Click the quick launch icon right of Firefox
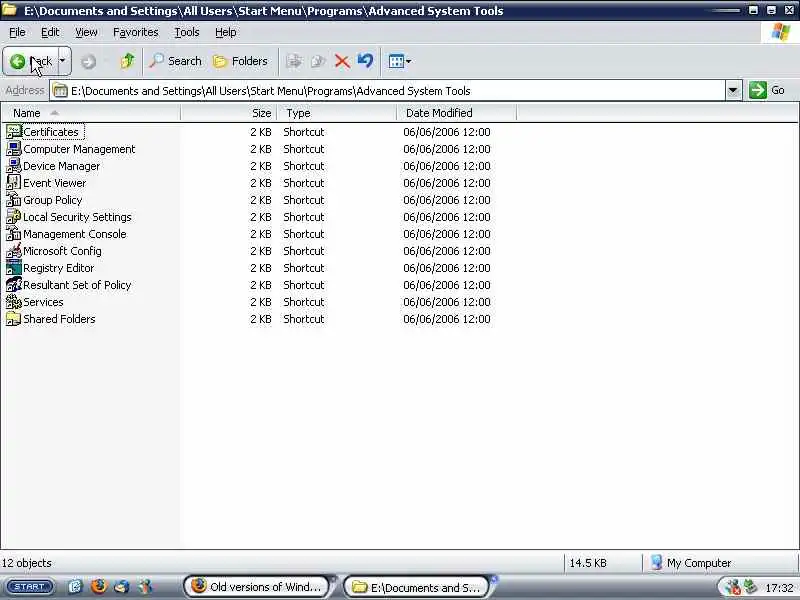Screen dimensions: 800x600 [122, 587]
